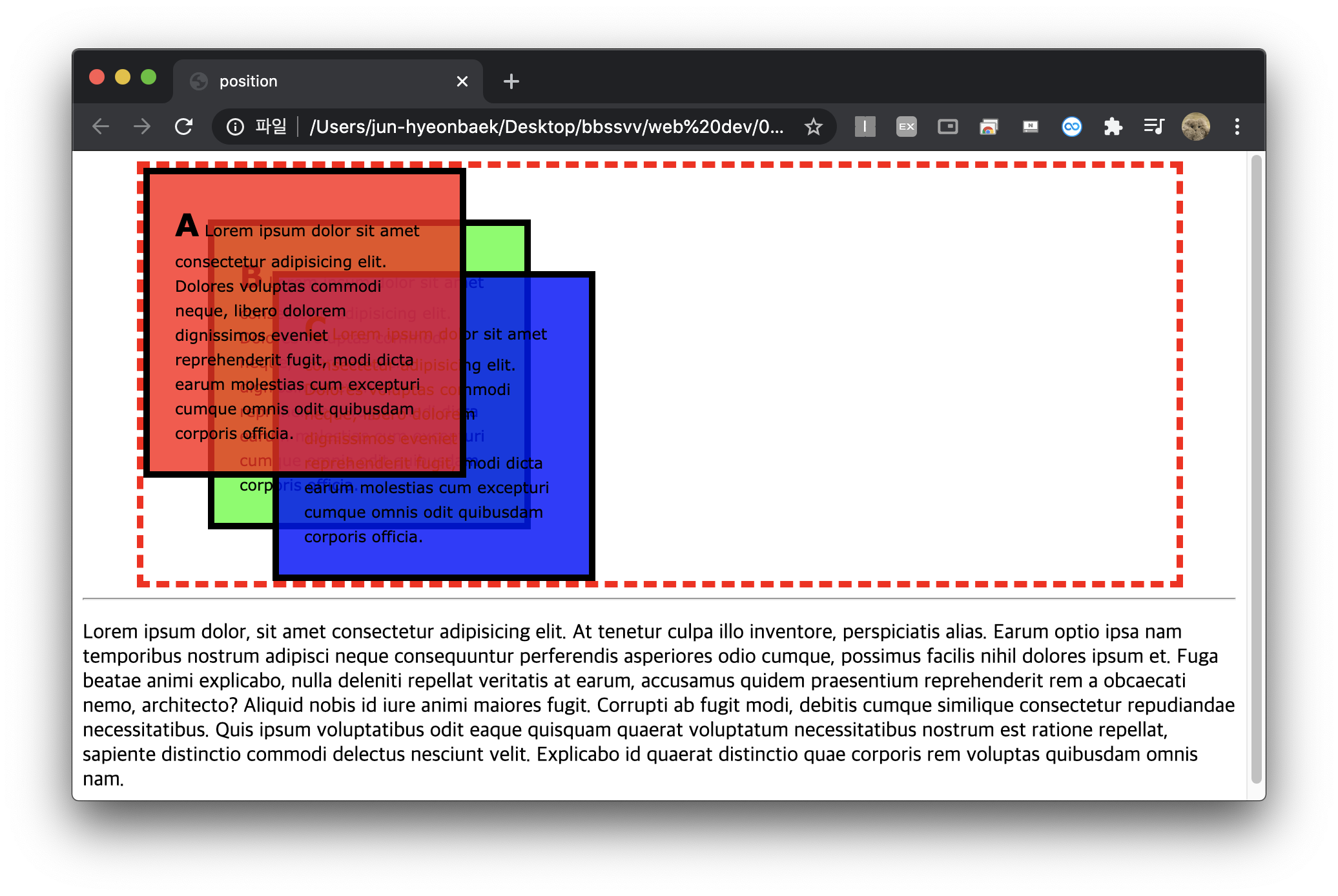Click the blue infinity extension icon
The width and height of the screenshot is (1338, 896).
[x=1071, y=127]
